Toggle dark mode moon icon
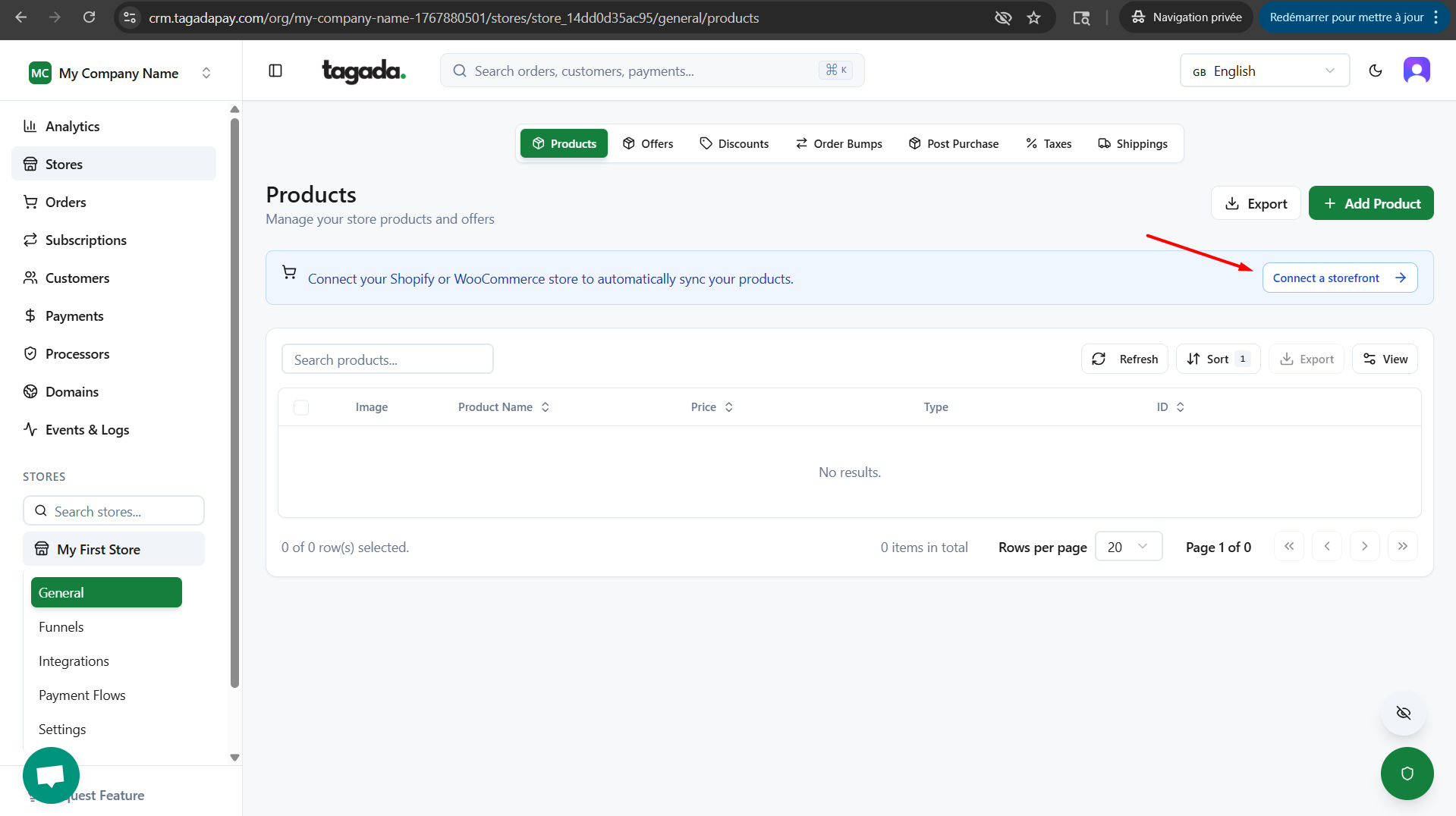The width and height of the screenshot is (1456, 816). pyautogui.click(x=1375, y=71)
